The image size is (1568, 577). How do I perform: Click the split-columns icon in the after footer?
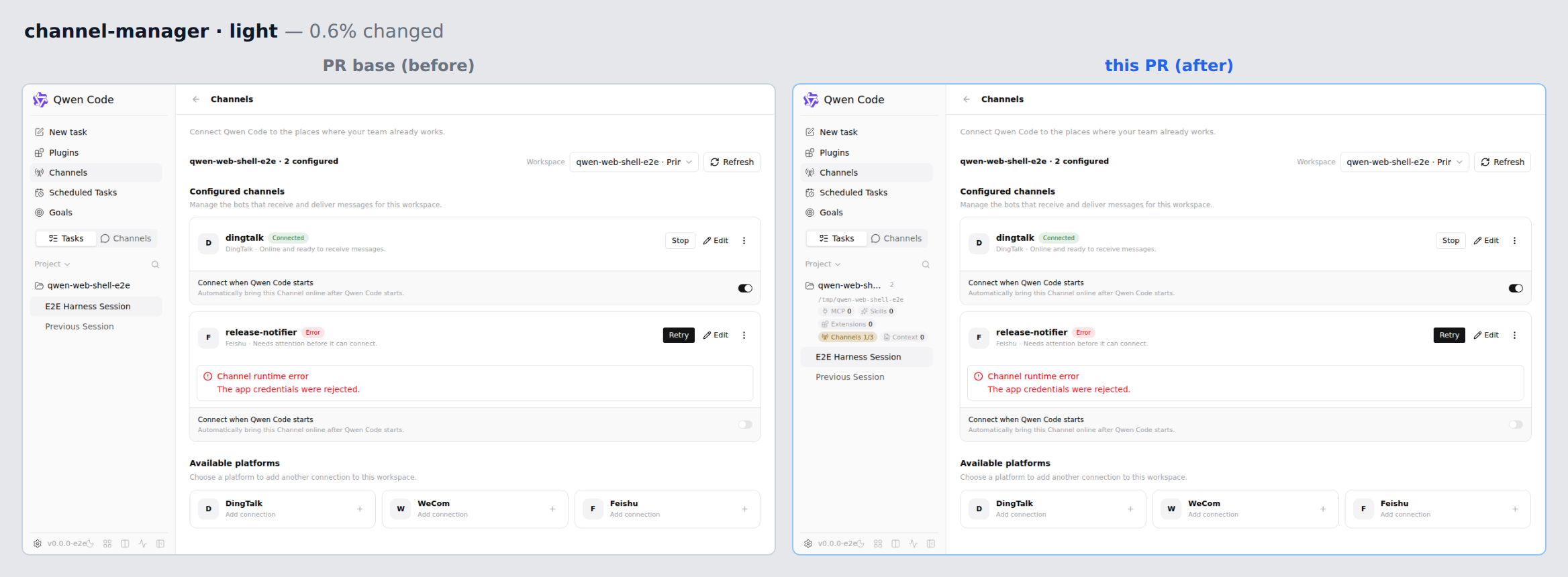(x=895, y=543)
